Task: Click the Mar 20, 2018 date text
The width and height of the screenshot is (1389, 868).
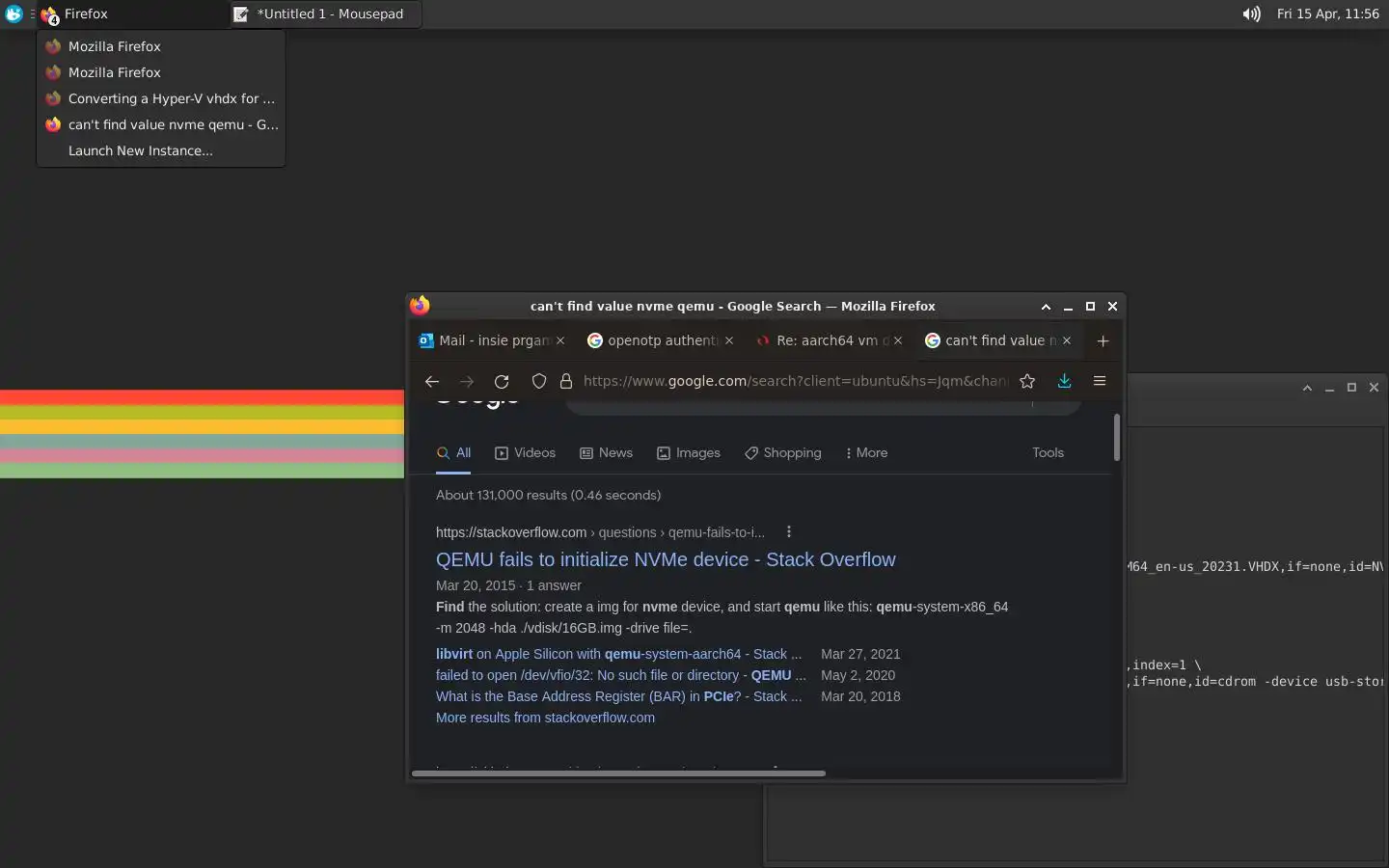Action: (x=860, y=696)
